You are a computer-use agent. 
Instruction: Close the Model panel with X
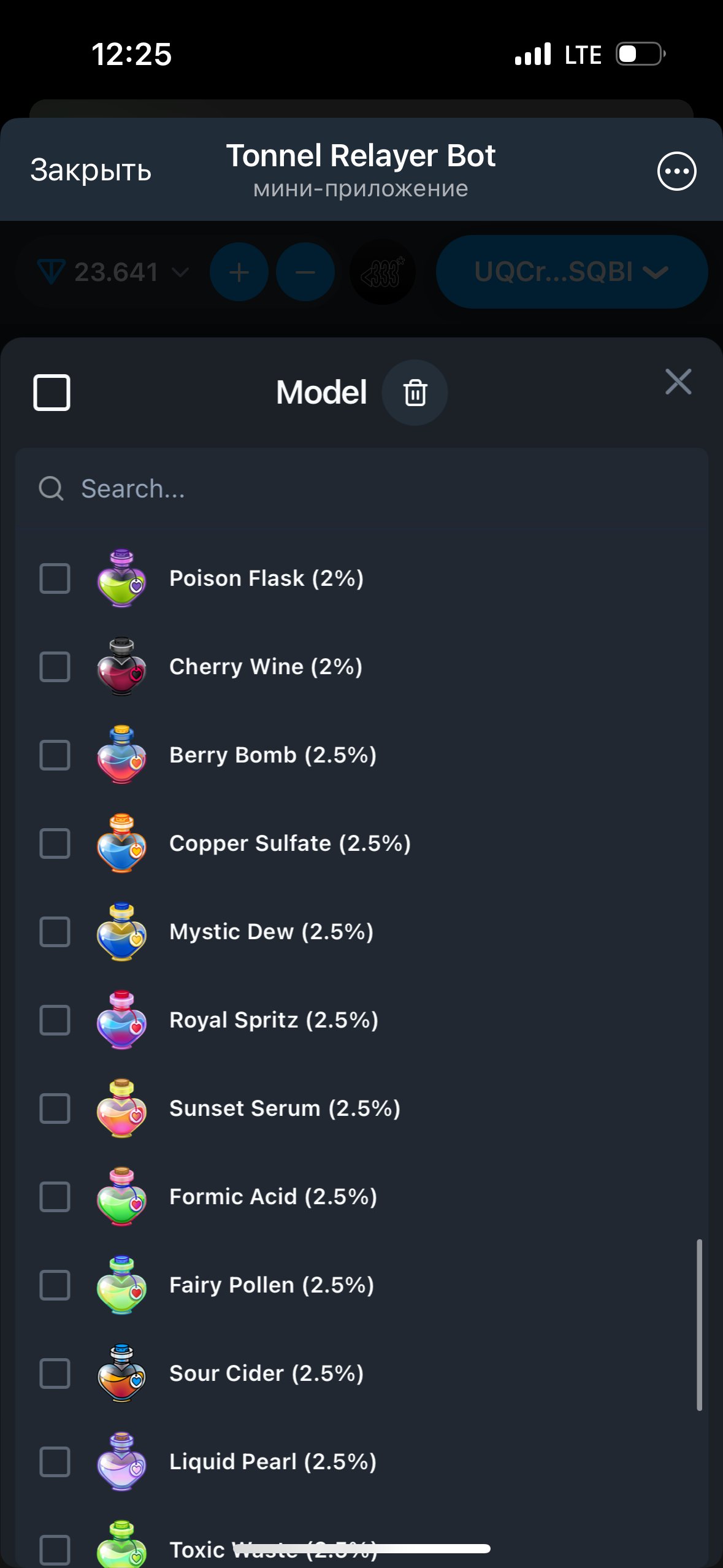pyautogui.click(x=678, y=382)
